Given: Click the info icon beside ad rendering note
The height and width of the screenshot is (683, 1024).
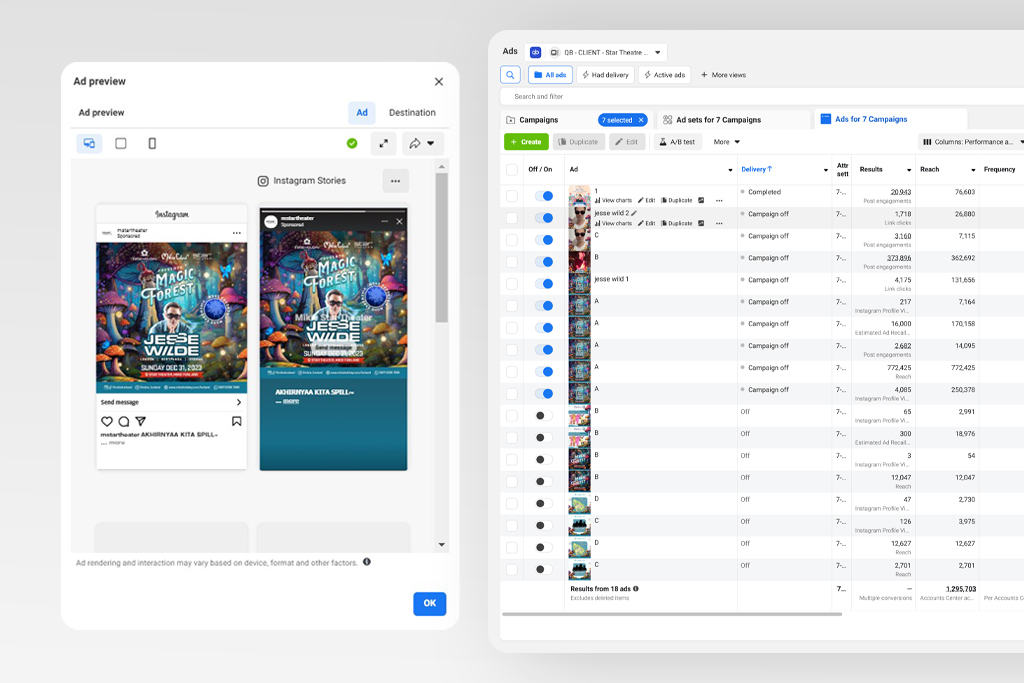Looking at the screenshot, I should [367, 562].
